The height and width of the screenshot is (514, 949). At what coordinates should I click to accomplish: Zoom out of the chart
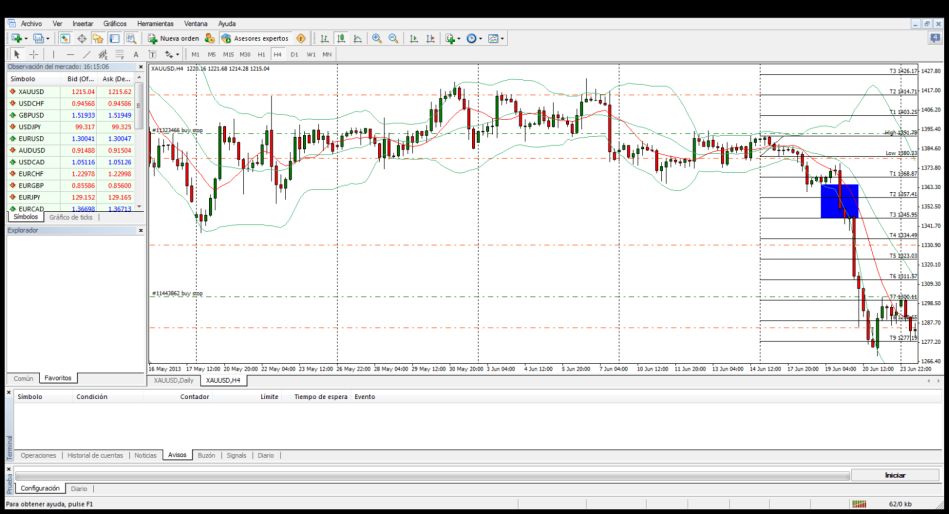click(x=393, y=39)
